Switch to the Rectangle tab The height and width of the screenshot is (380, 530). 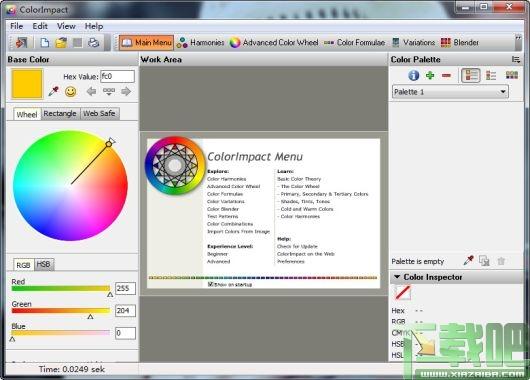click(x=60, y=114)
